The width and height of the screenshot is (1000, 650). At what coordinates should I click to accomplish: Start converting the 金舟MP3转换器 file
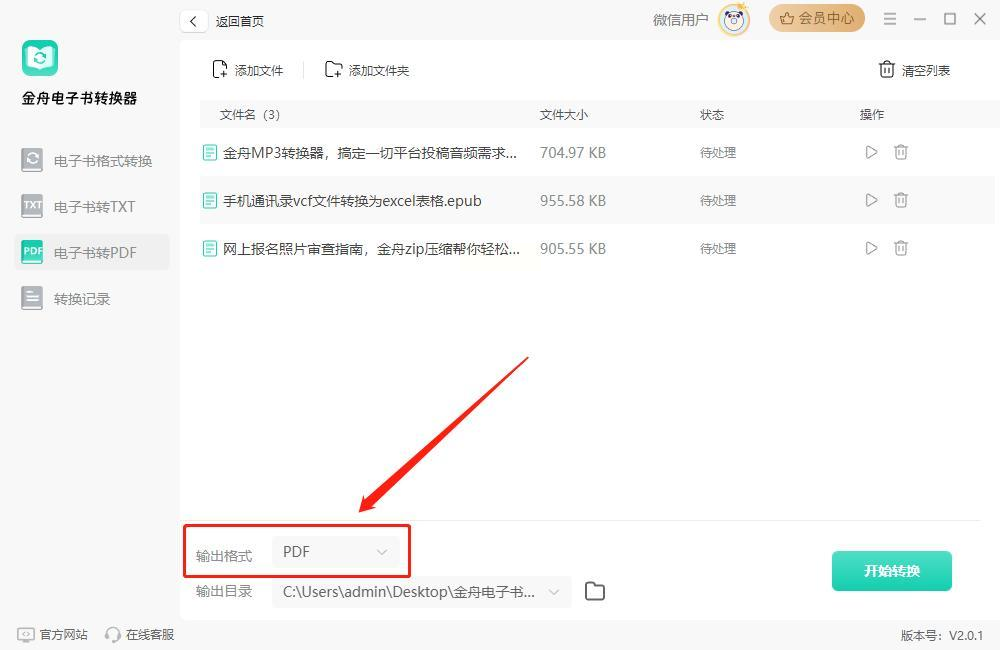tap(871, 152)
